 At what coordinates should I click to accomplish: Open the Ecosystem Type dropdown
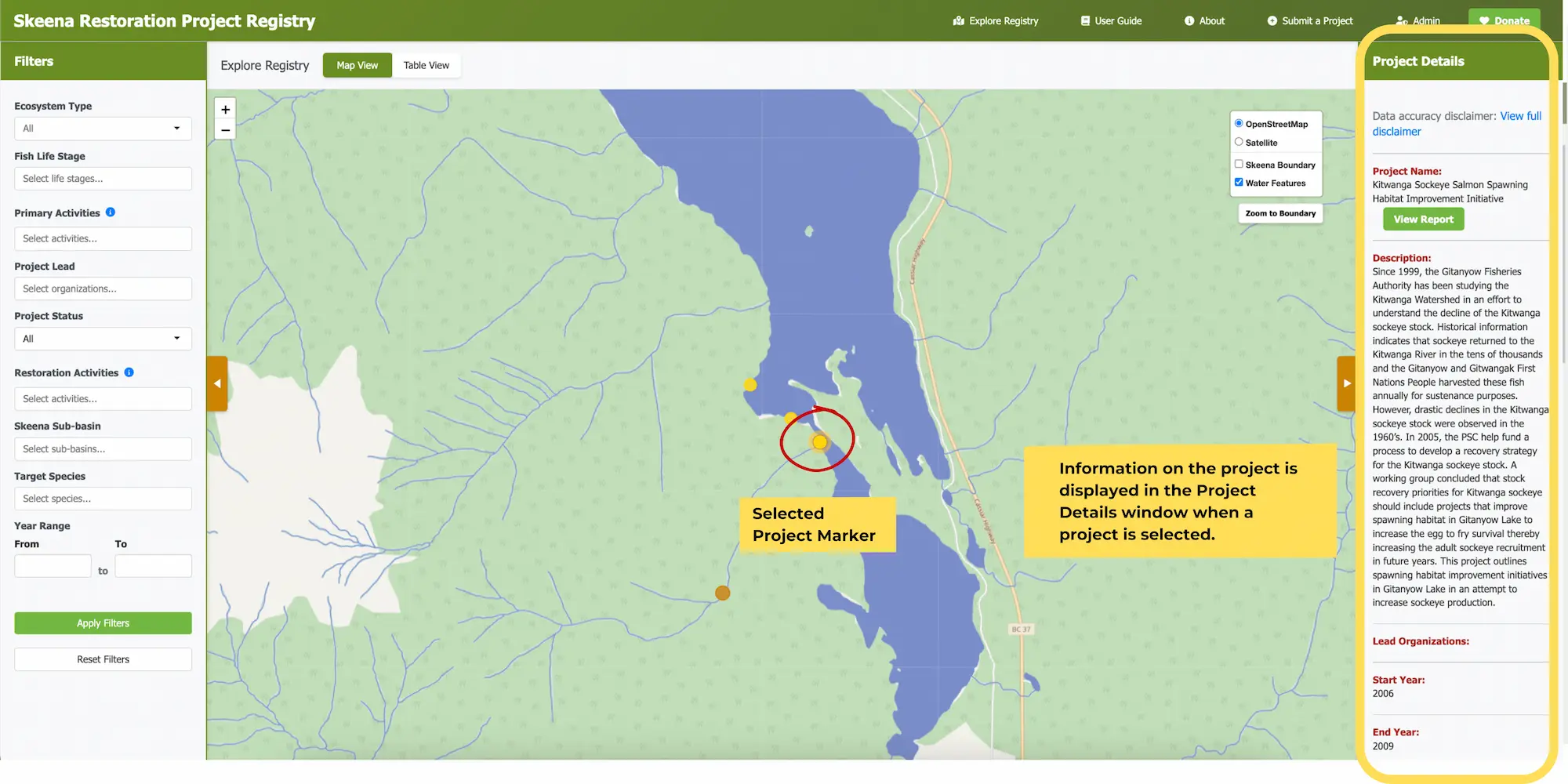tap(103, 129)
